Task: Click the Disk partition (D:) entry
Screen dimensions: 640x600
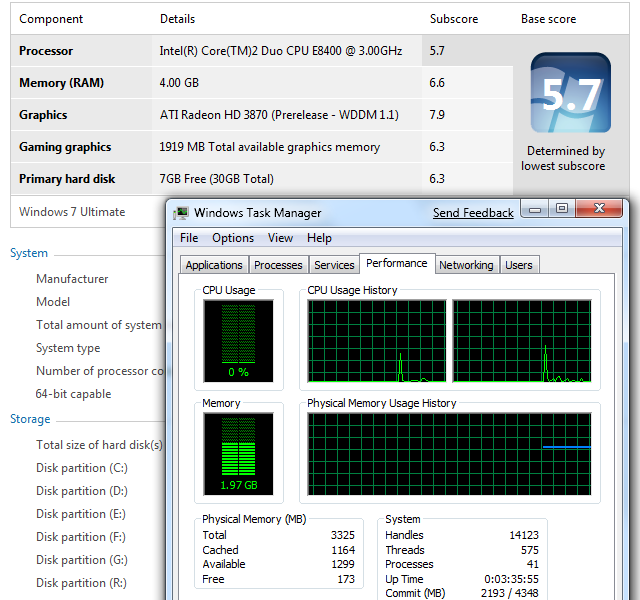Action: click(82, 491)
